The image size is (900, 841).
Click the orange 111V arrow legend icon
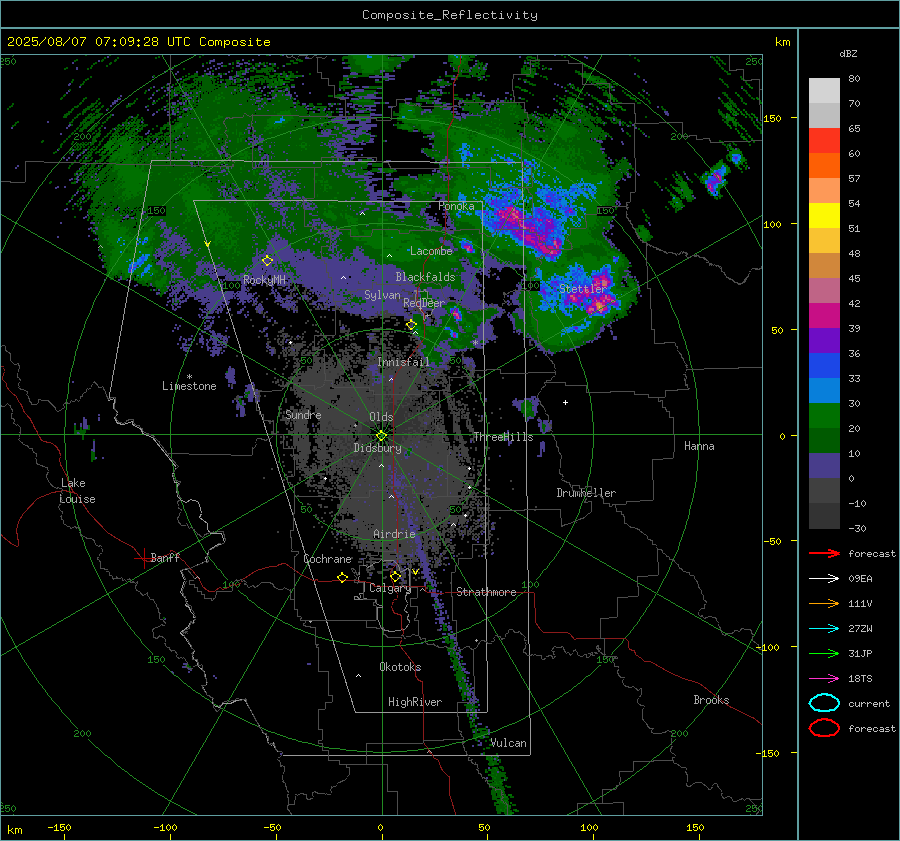[x=824, y=603]
